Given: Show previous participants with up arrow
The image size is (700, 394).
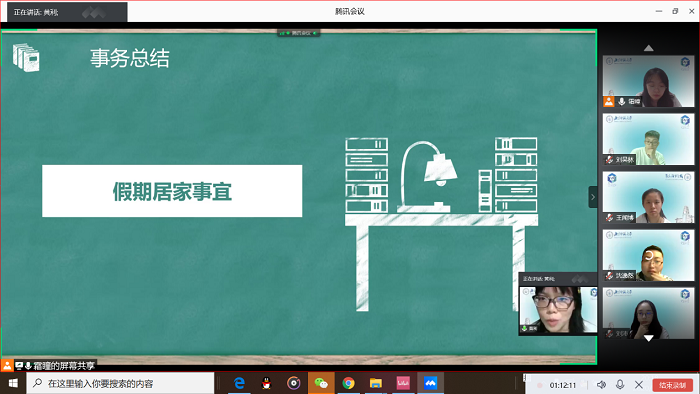Looking at the screenshot, I should tap(649, 48).
